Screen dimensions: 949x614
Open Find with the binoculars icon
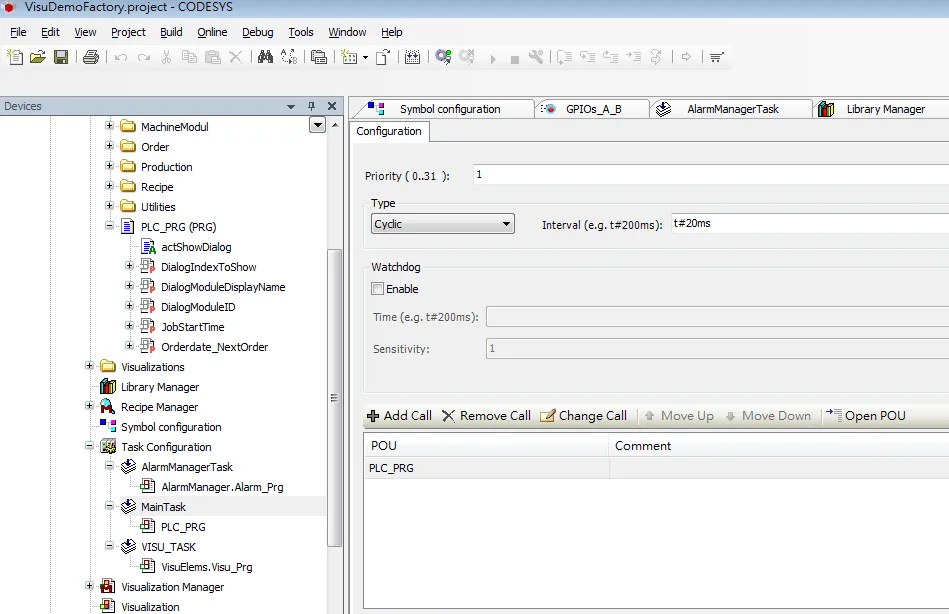click(x=265, y=58)
